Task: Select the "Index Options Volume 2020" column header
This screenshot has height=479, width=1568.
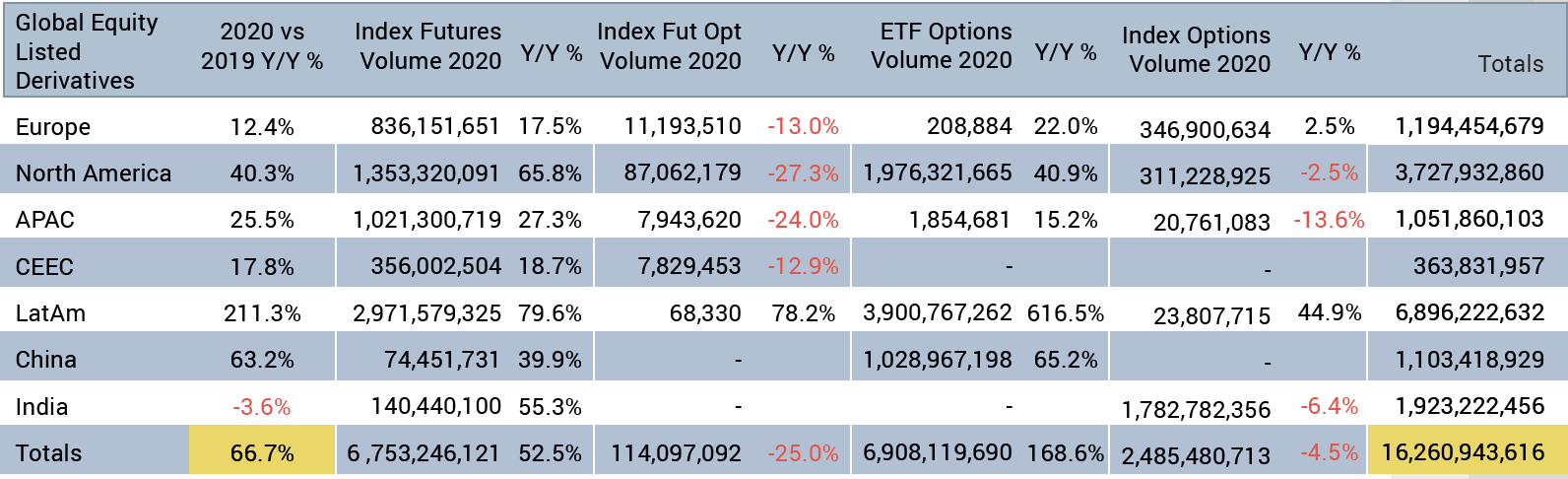Action: coord(1197,49)
